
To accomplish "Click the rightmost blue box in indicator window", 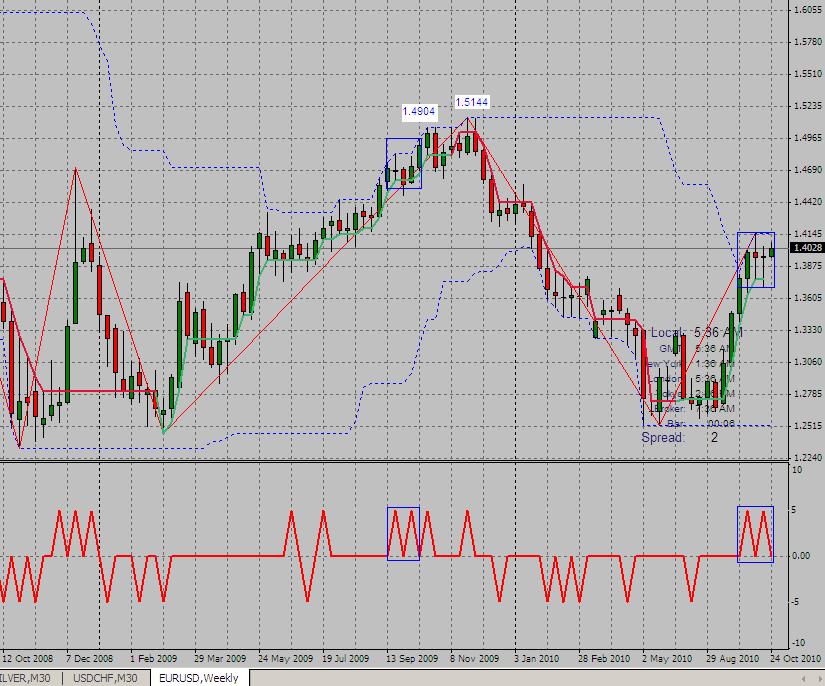I will (x=755, y=534).
